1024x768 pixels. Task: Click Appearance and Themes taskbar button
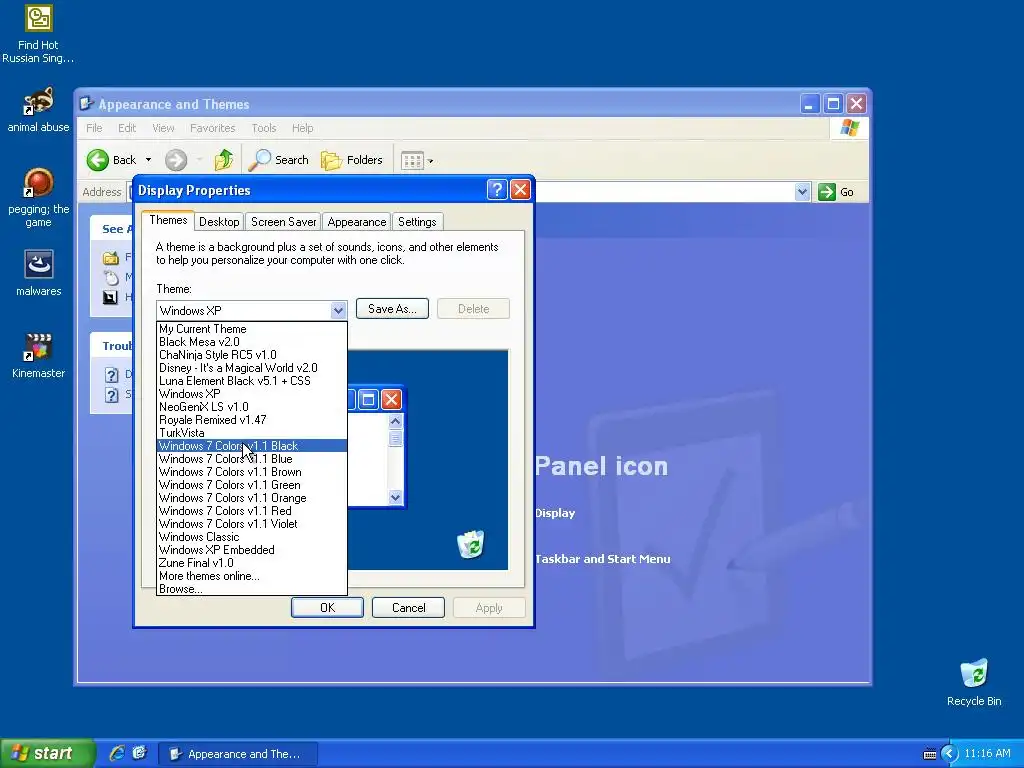238,754
